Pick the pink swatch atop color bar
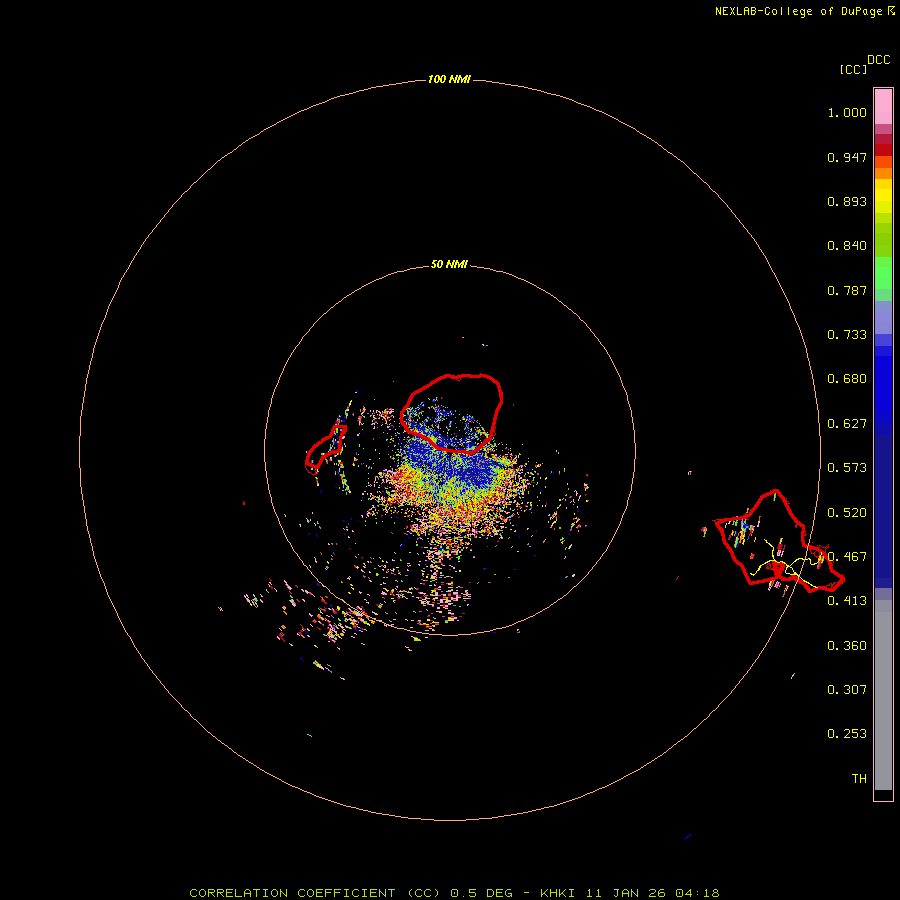The image size is (900, 900). click(x=883, y=106)
